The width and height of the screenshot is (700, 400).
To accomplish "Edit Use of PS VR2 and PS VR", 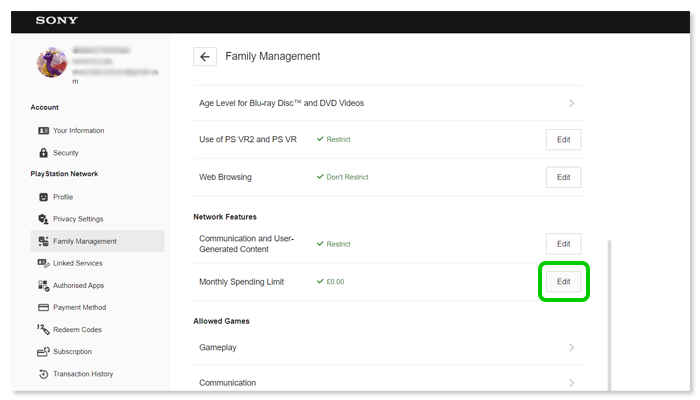I will 563,140.
